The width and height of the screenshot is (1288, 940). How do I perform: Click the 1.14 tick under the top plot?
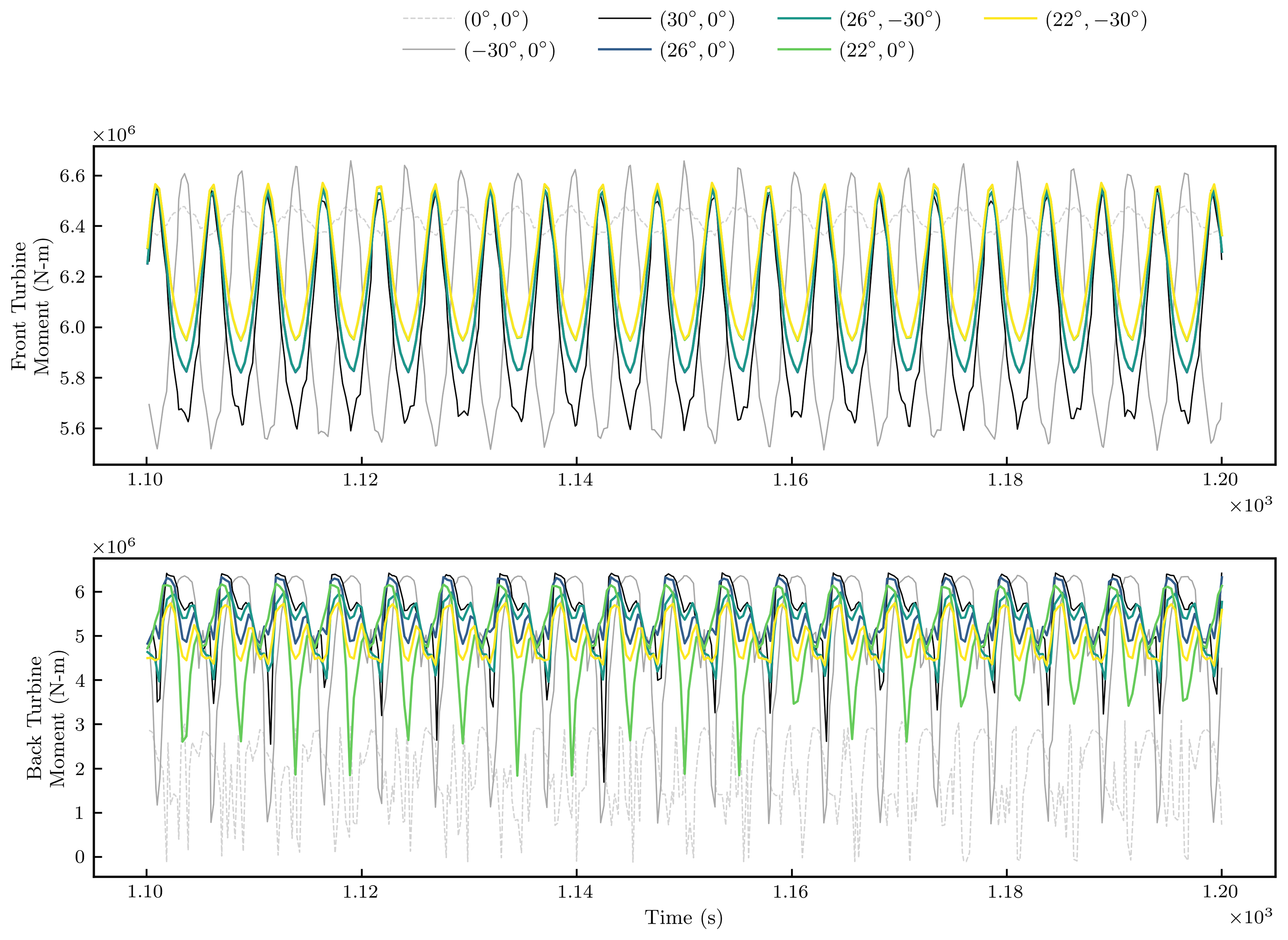[x=575, y=480]
